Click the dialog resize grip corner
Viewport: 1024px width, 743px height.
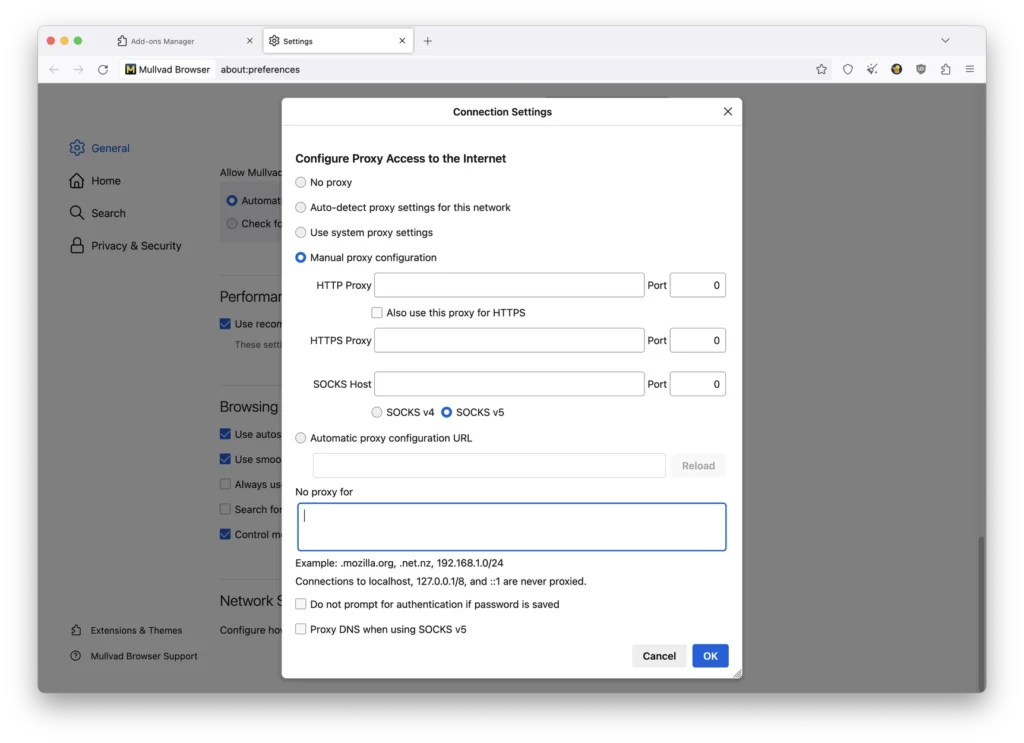coord(737,673)
